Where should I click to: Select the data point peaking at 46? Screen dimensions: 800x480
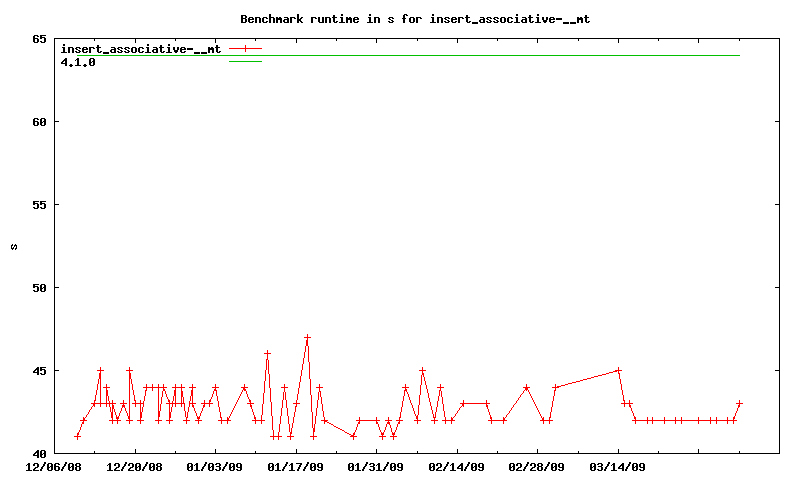click(267, 354)
